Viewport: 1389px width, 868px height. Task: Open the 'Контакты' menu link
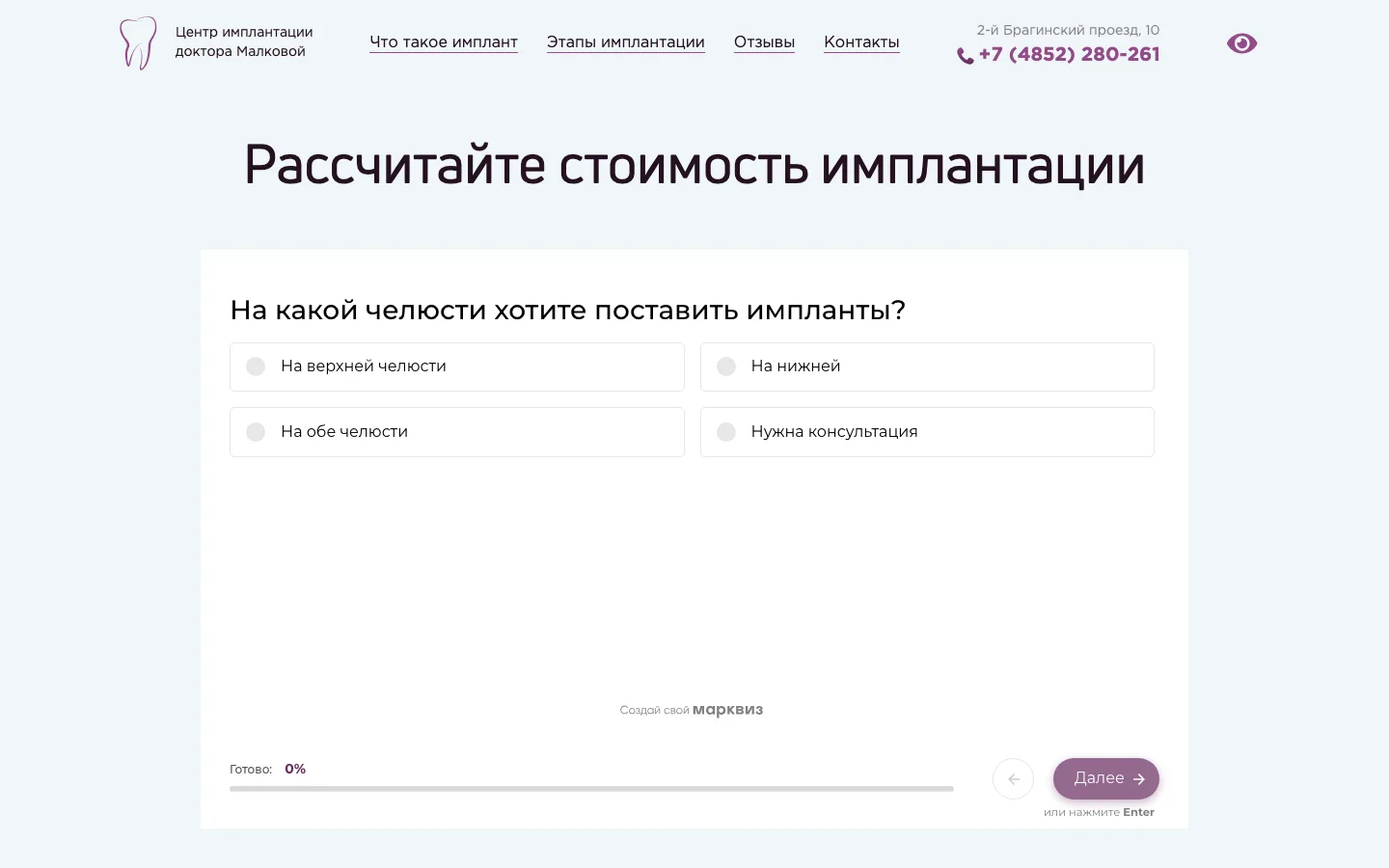pyautogui.click(x=861, y=42)
